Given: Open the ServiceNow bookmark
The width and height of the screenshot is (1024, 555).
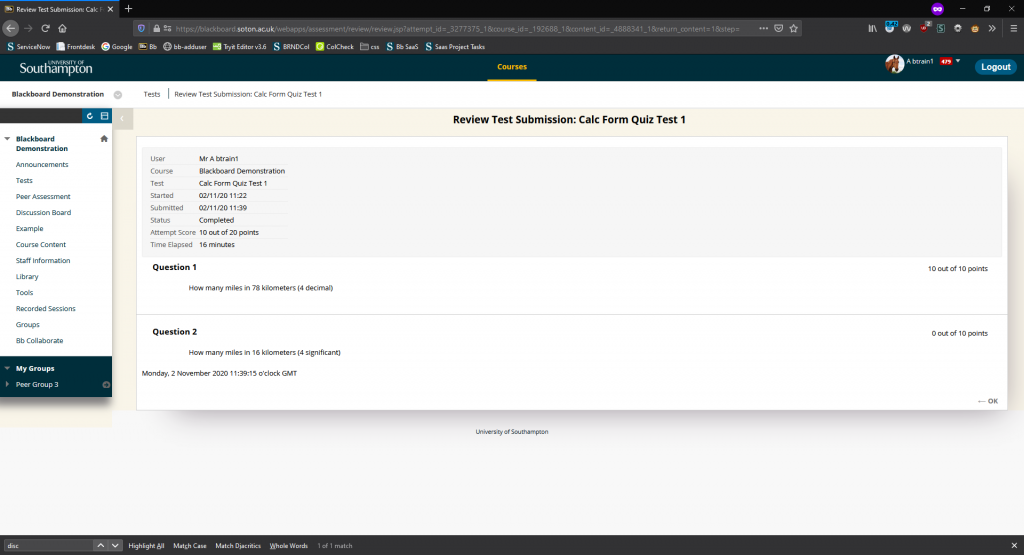Looking at the screenshot, I should point(28,46).
